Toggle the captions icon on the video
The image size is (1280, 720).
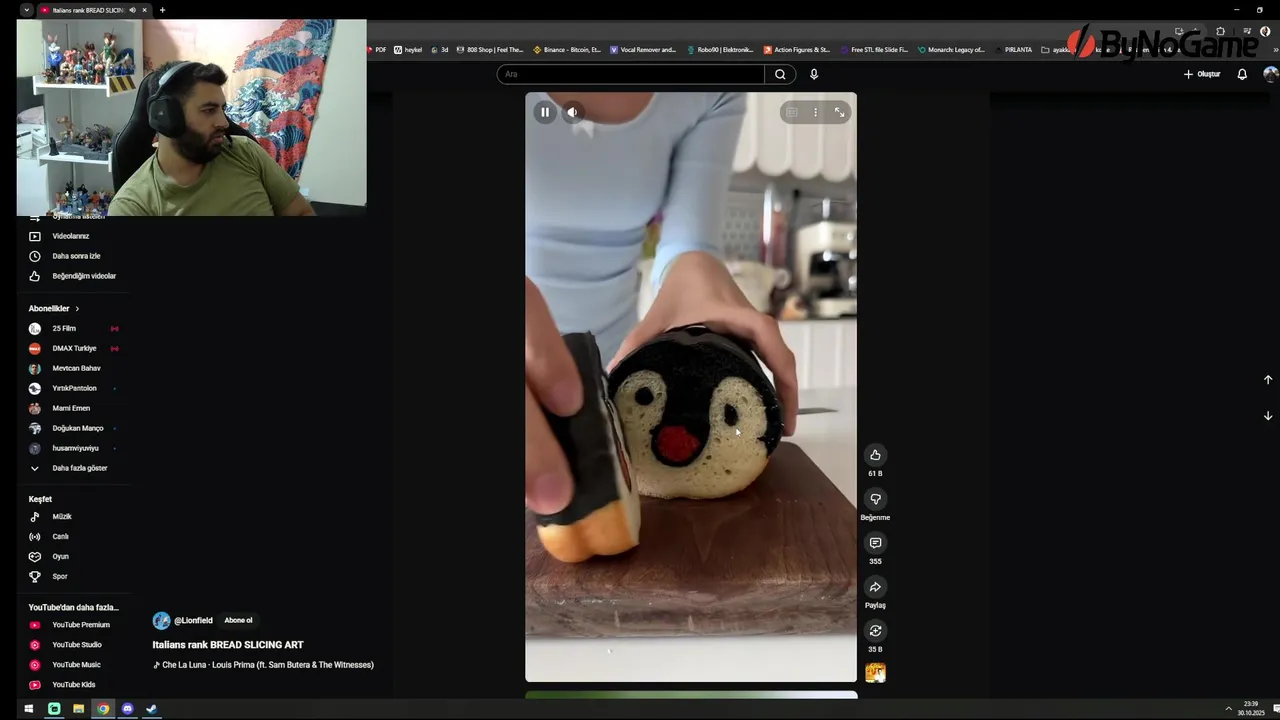pyautogui.click(x=791, y=112)
